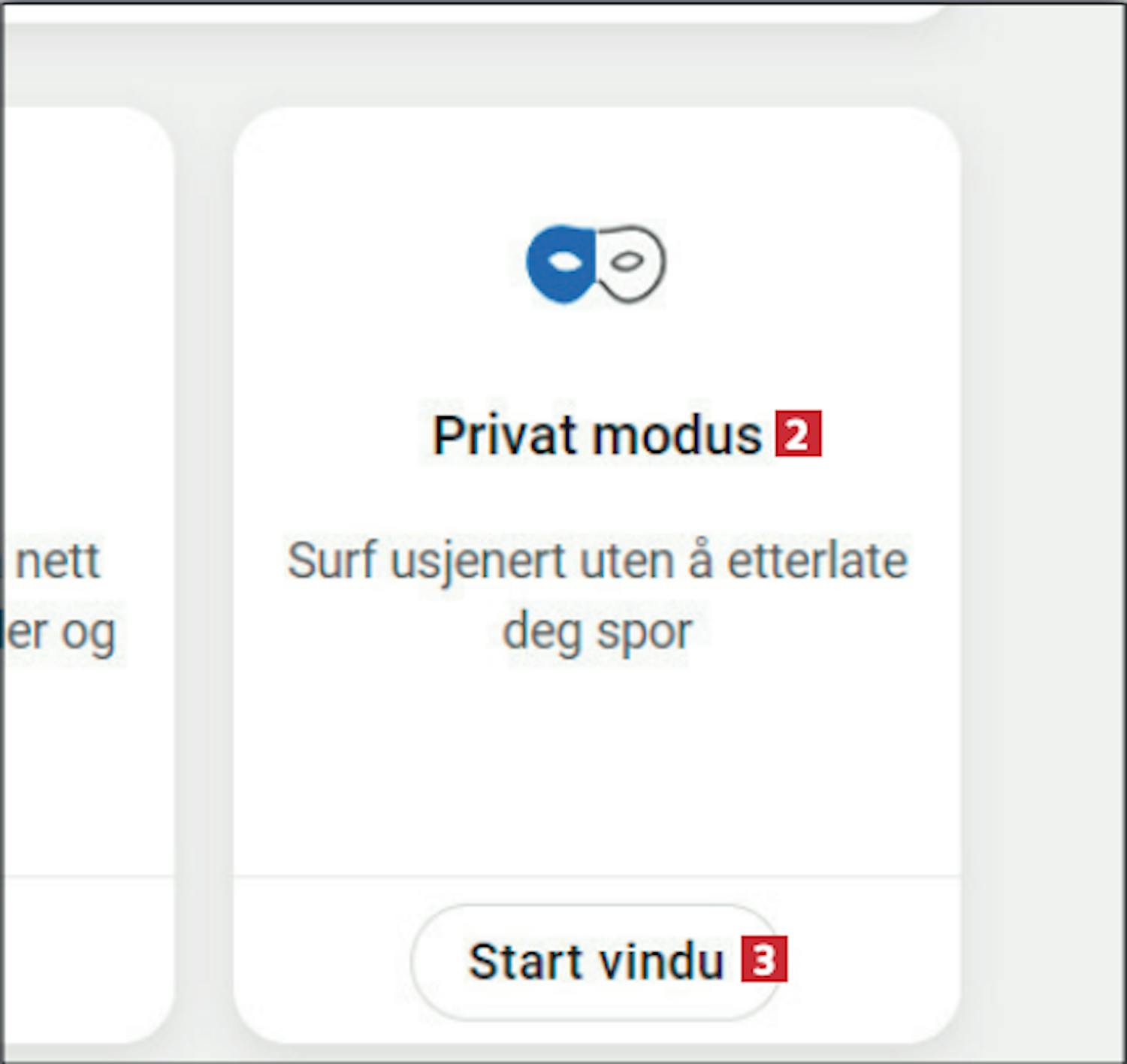Click the word 'nett' on the left card
Viewport: 1127px width, 1064px height.
(x=59, y=561)
